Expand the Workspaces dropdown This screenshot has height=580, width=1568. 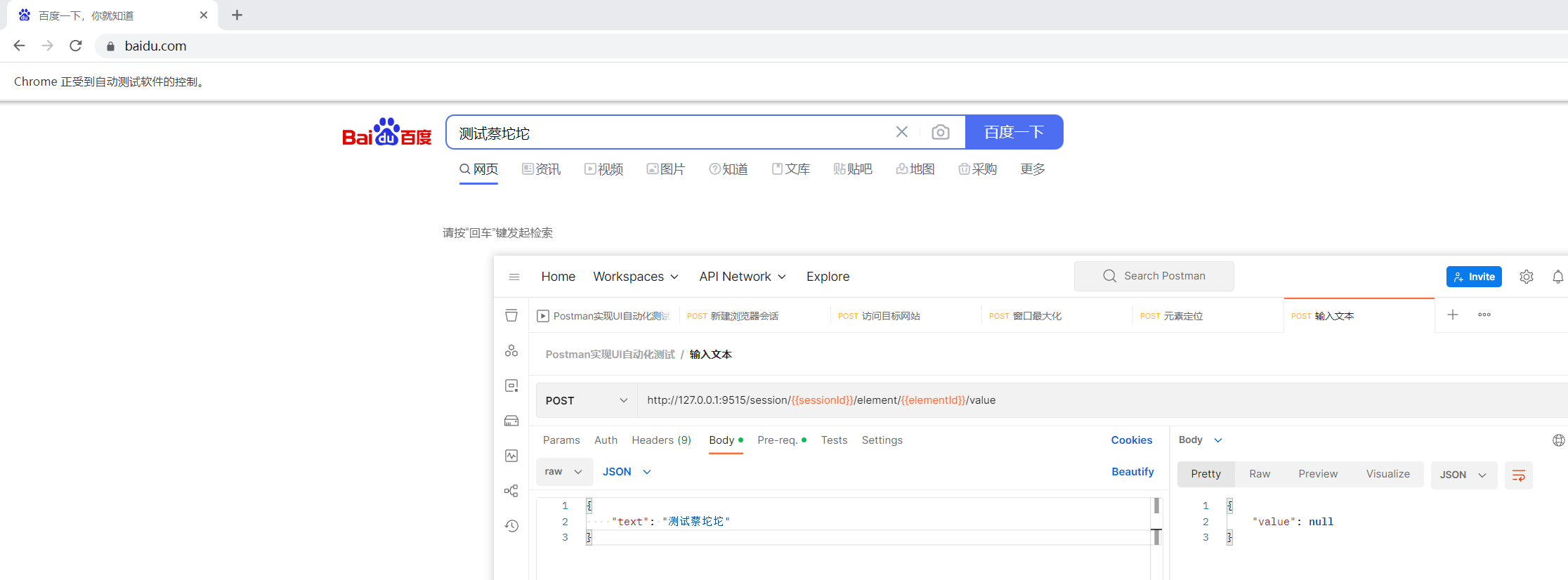[636, 277]
